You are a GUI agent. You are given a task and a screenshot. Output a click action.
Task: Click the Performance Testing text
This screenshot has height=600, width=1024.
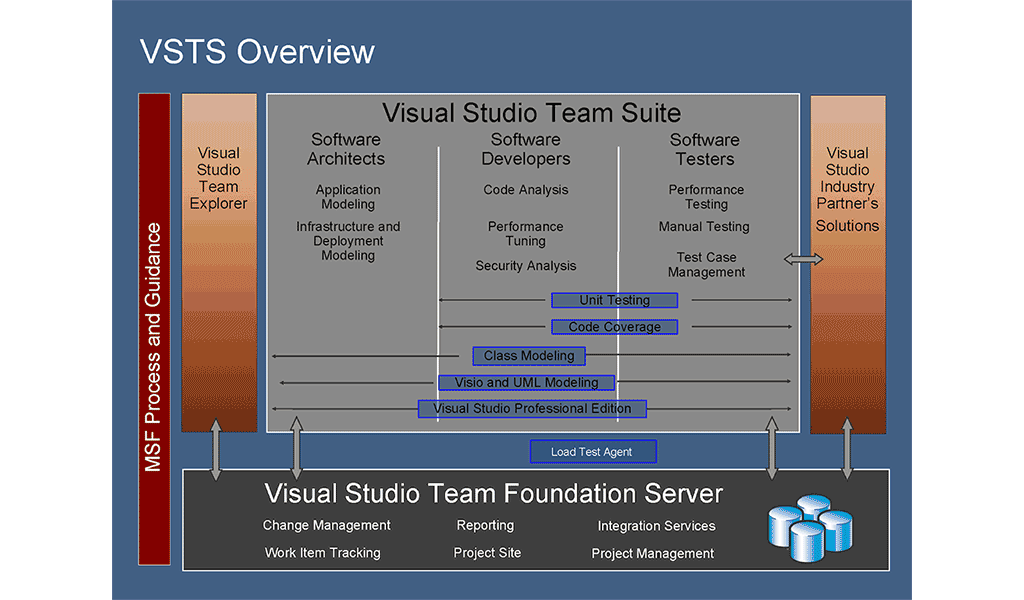pos(706,197)
